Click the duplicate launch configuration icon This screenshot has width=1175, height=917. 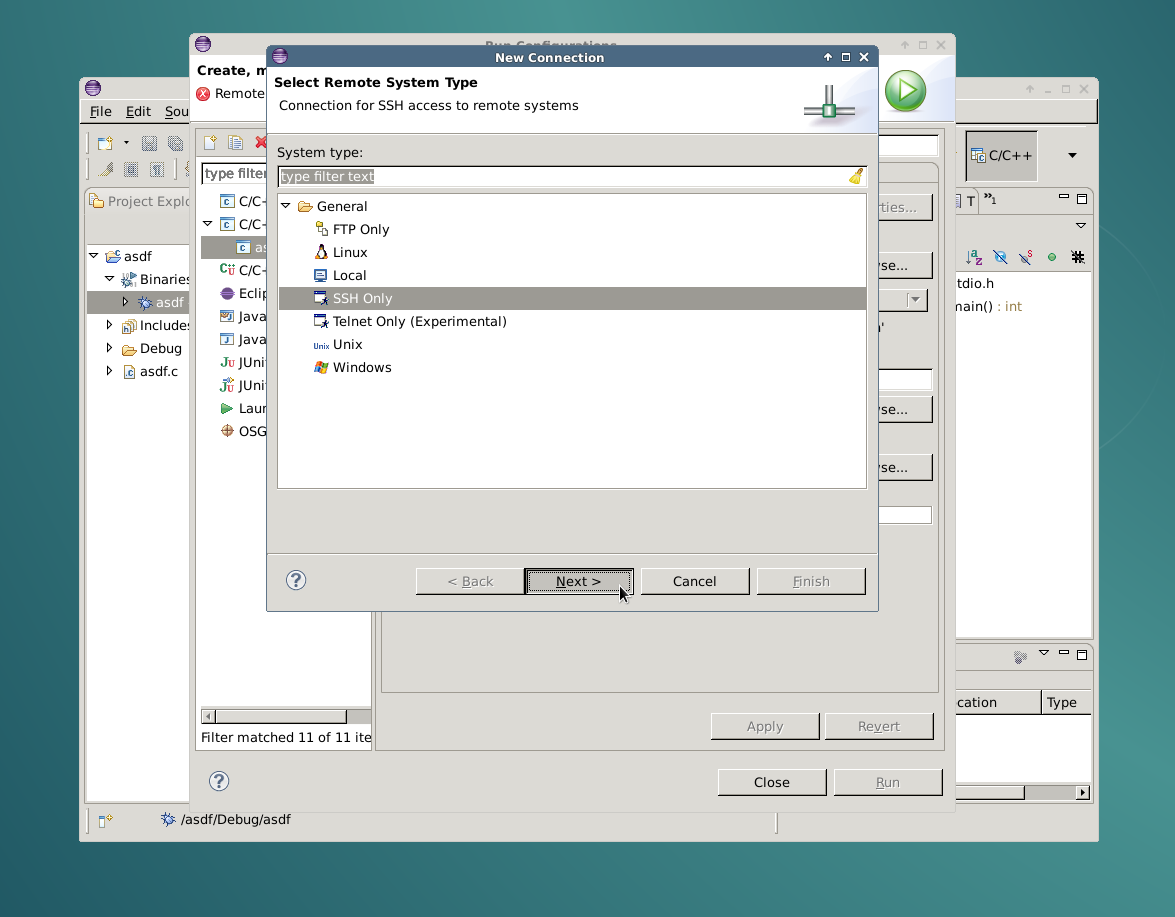[235, 143]
